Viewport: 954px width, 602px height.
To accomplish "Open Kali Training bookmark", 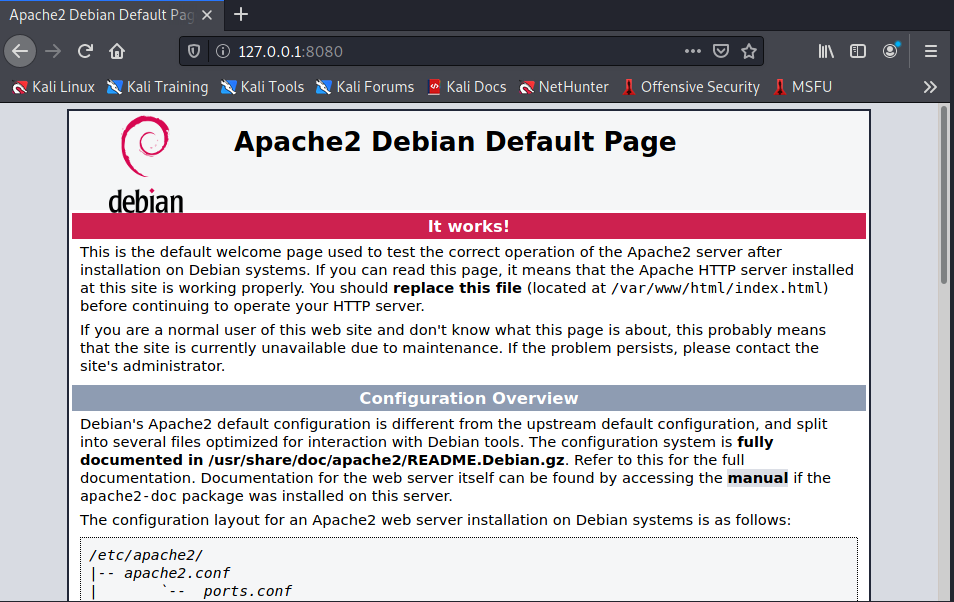I will [x=158, y=87].
